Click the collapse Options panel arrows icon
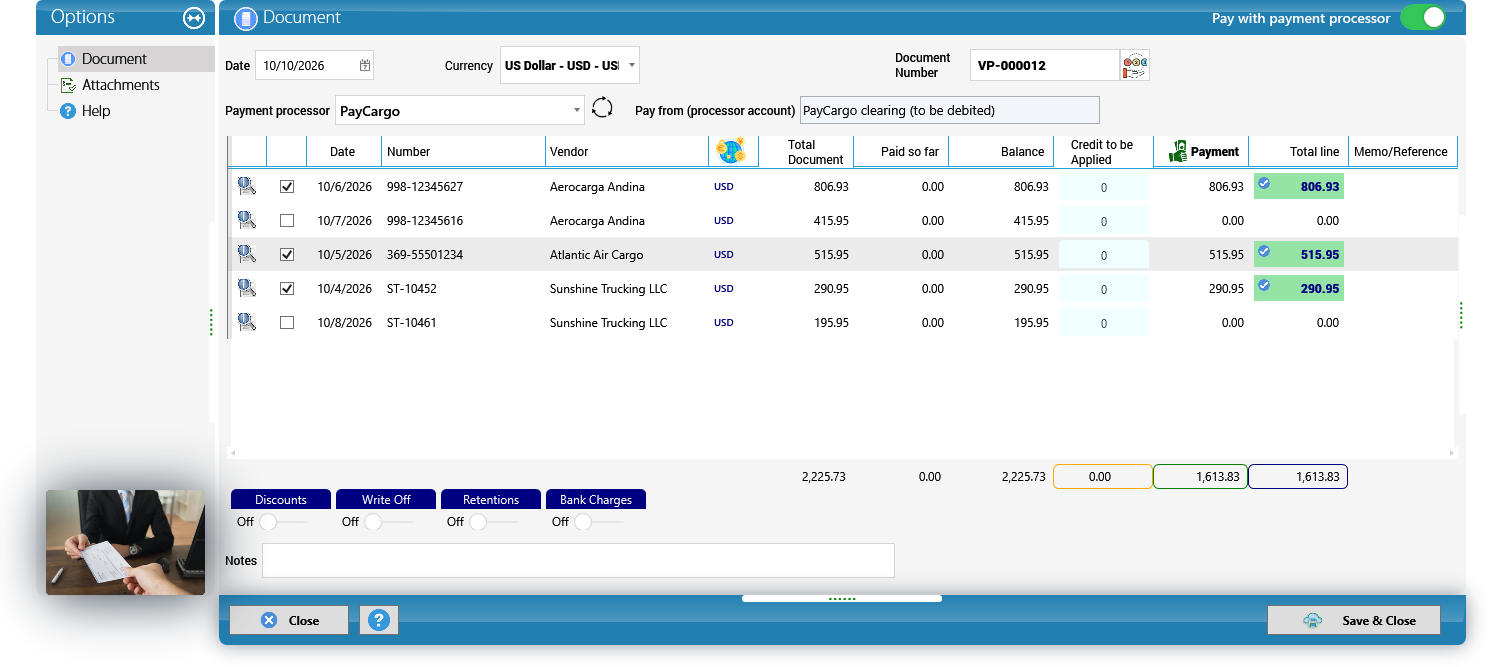 pos(194,18)
